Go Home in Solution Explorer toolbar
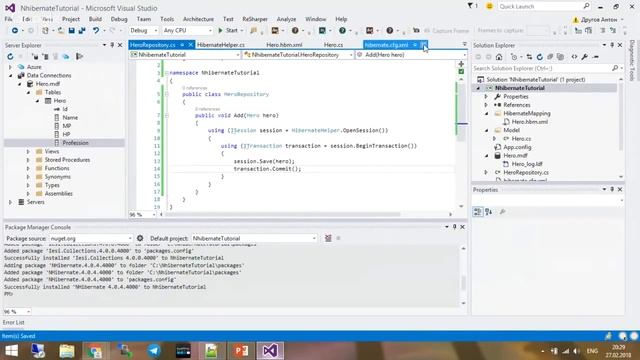Screen dimensions: 640x360 pyautogui.click(x=499, y=57)
